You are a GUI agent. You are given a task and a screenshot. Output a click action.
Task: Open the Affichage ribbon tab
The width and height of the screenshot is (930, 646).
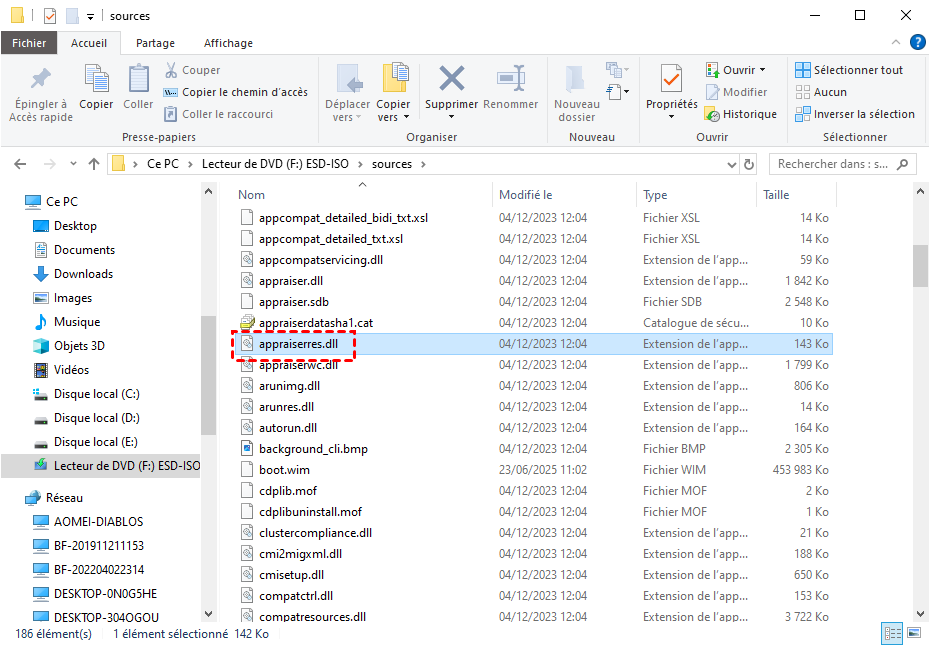tap(228, 43)
